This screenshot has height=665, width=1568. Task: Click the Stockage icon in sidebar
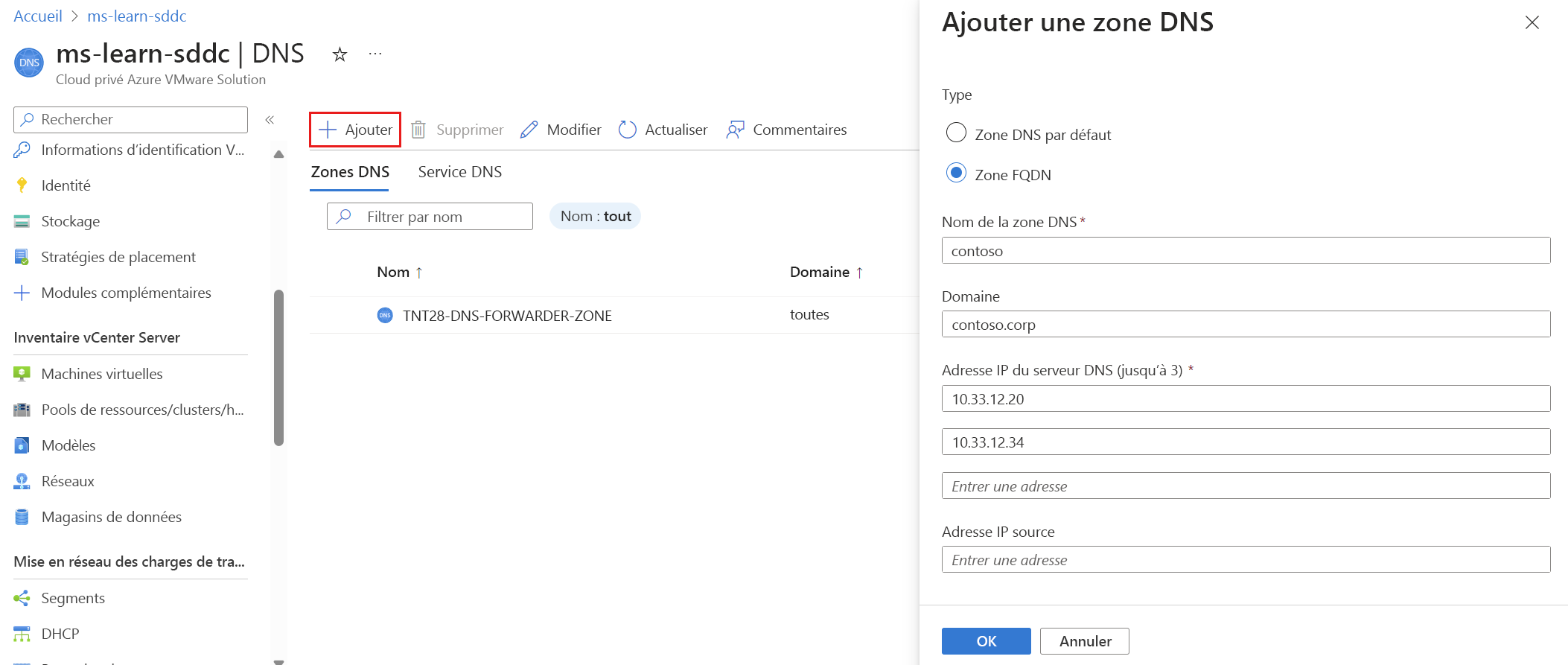(x=22, y=221)
